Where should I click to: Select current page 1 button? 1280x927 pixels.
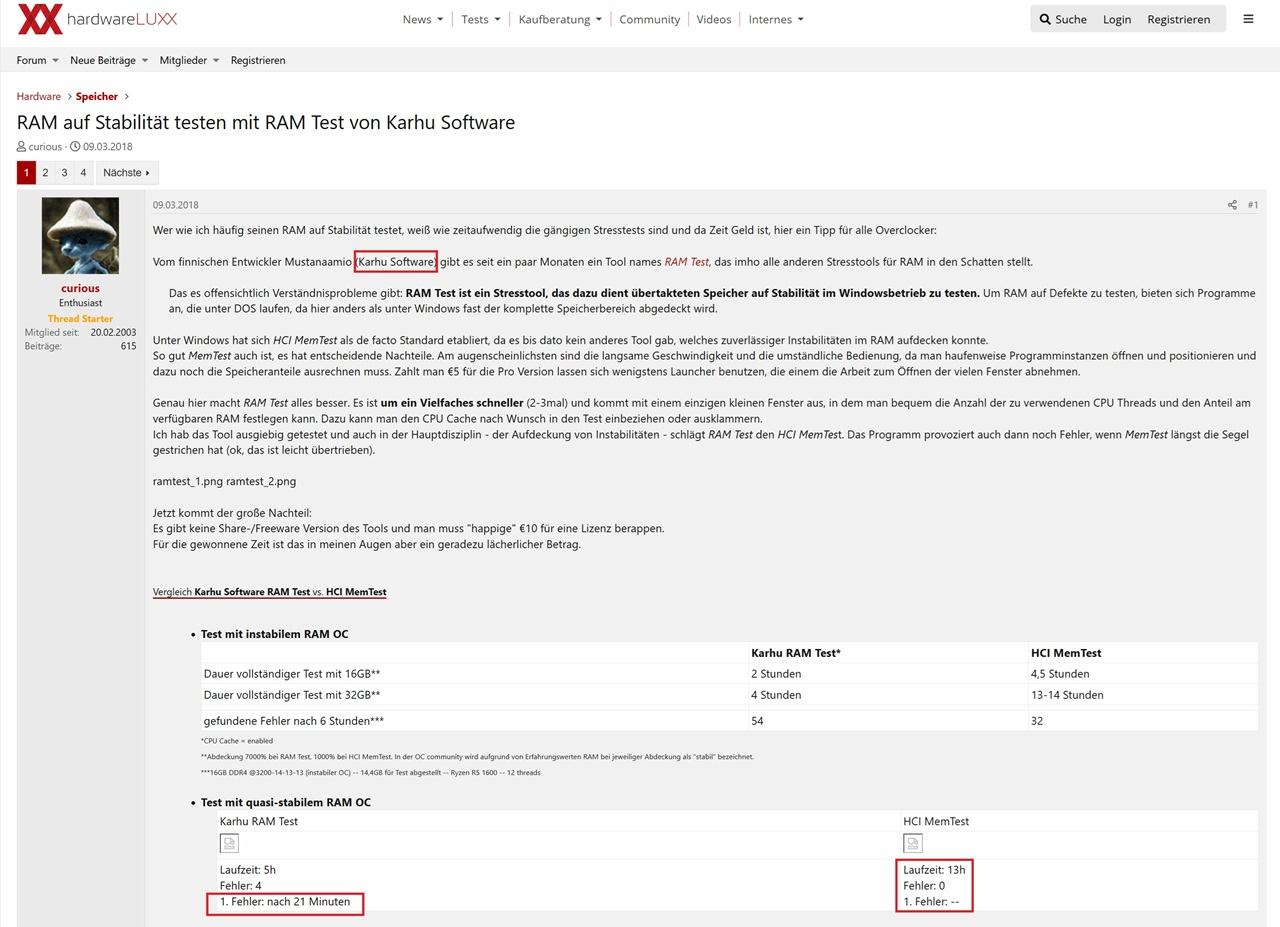coord(26,172)
